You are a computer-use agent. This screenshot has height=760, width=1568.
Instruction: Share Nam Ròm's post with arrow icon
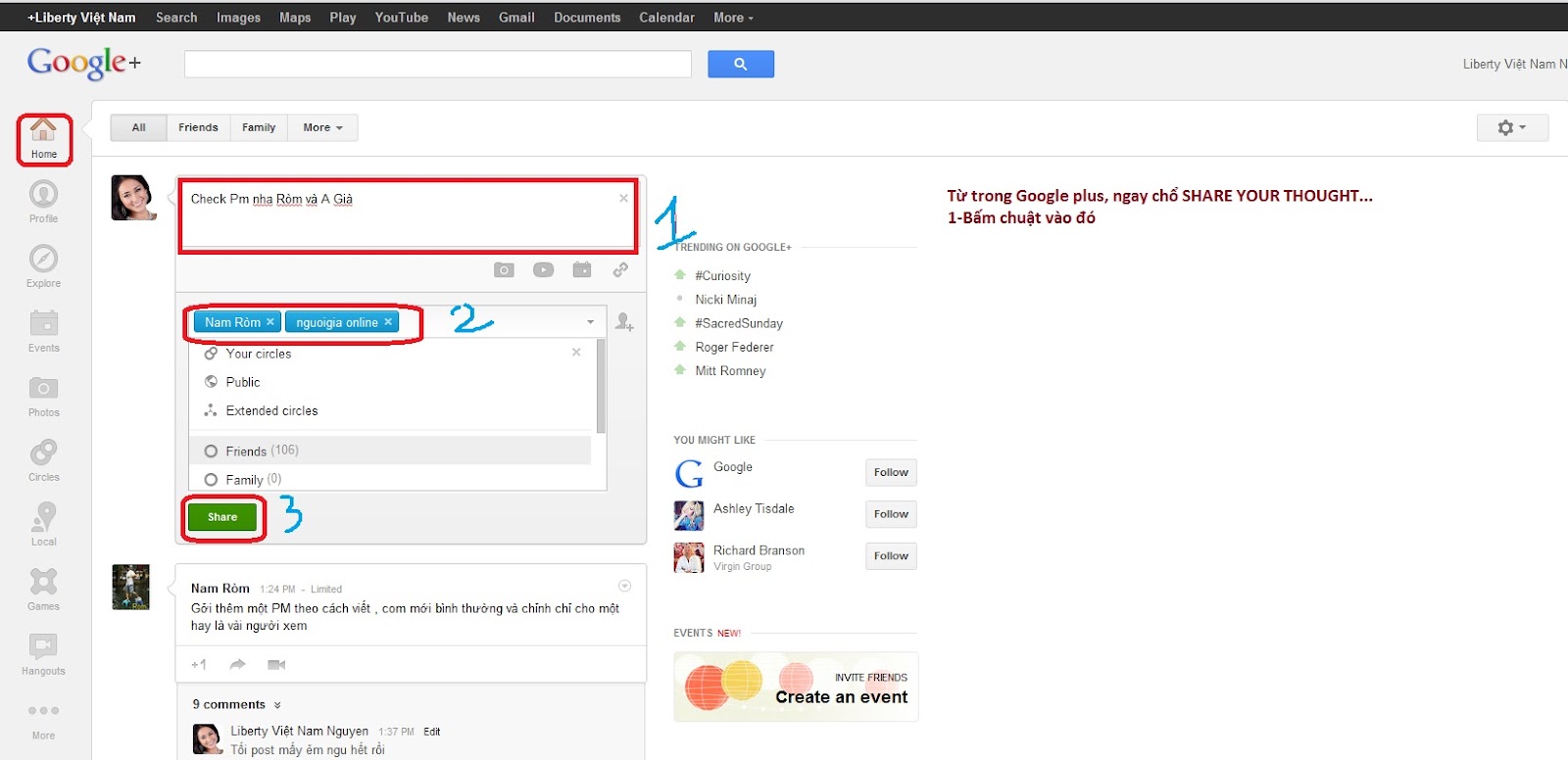(237, 664)
